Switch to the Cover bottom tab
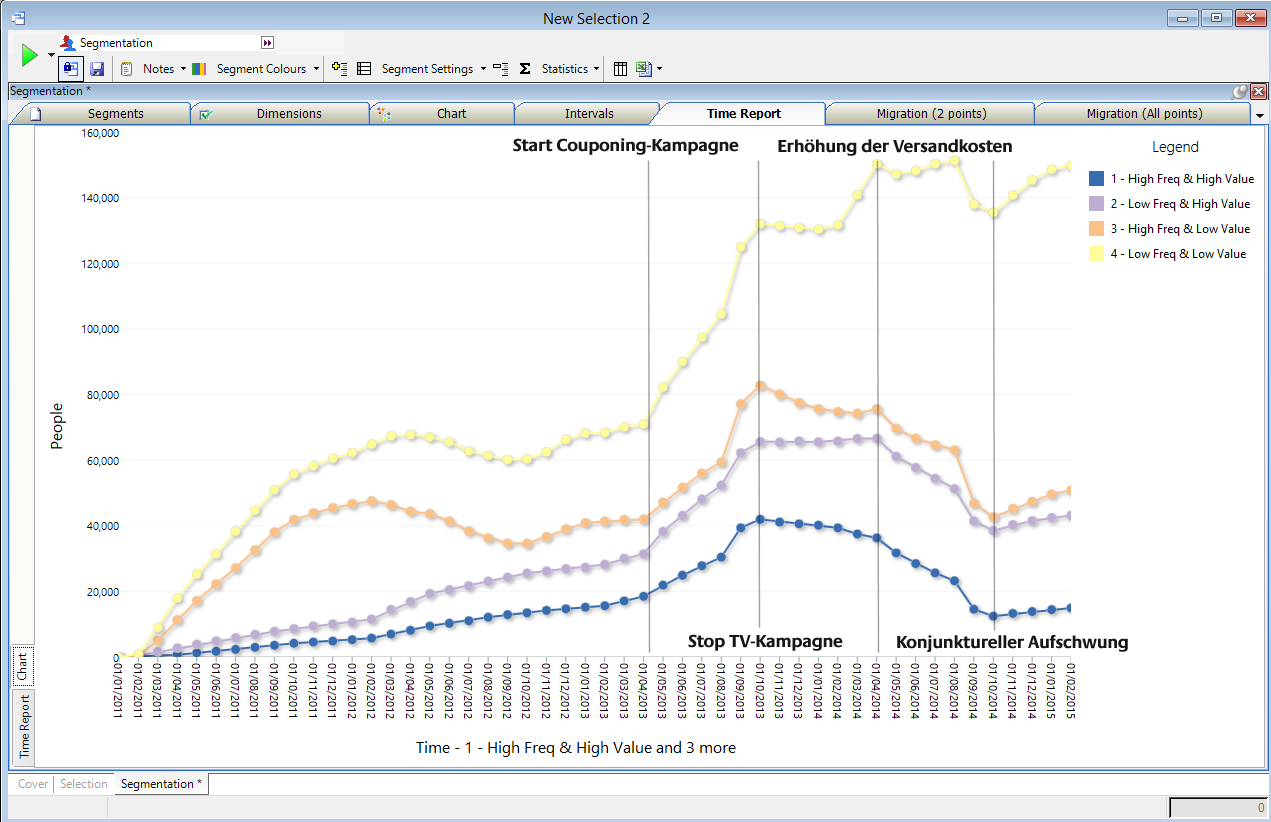This screenshot has height=822, width=1271. coord(33,784)
